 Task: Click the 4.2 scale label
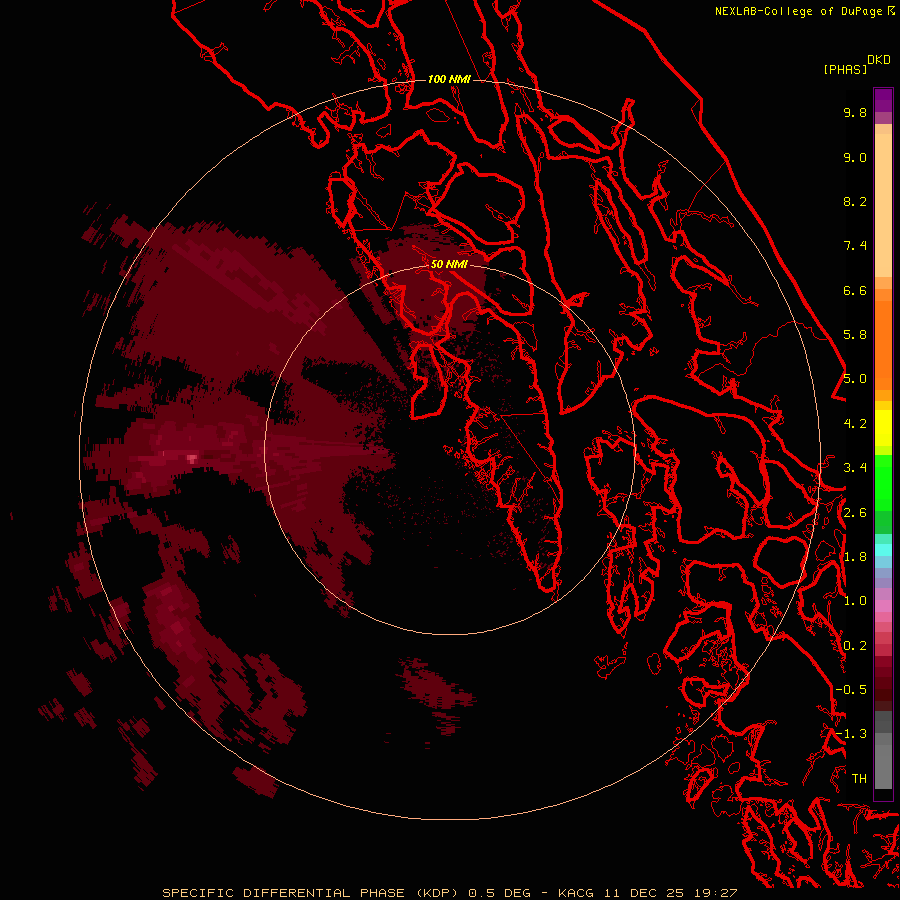tap(855, 424)
